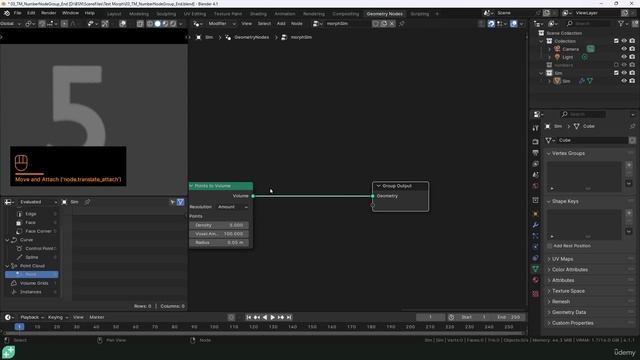The width and height of the screenshot is (640, 360).
Task: Play the animation forward
Action: (x=273, y=317)
